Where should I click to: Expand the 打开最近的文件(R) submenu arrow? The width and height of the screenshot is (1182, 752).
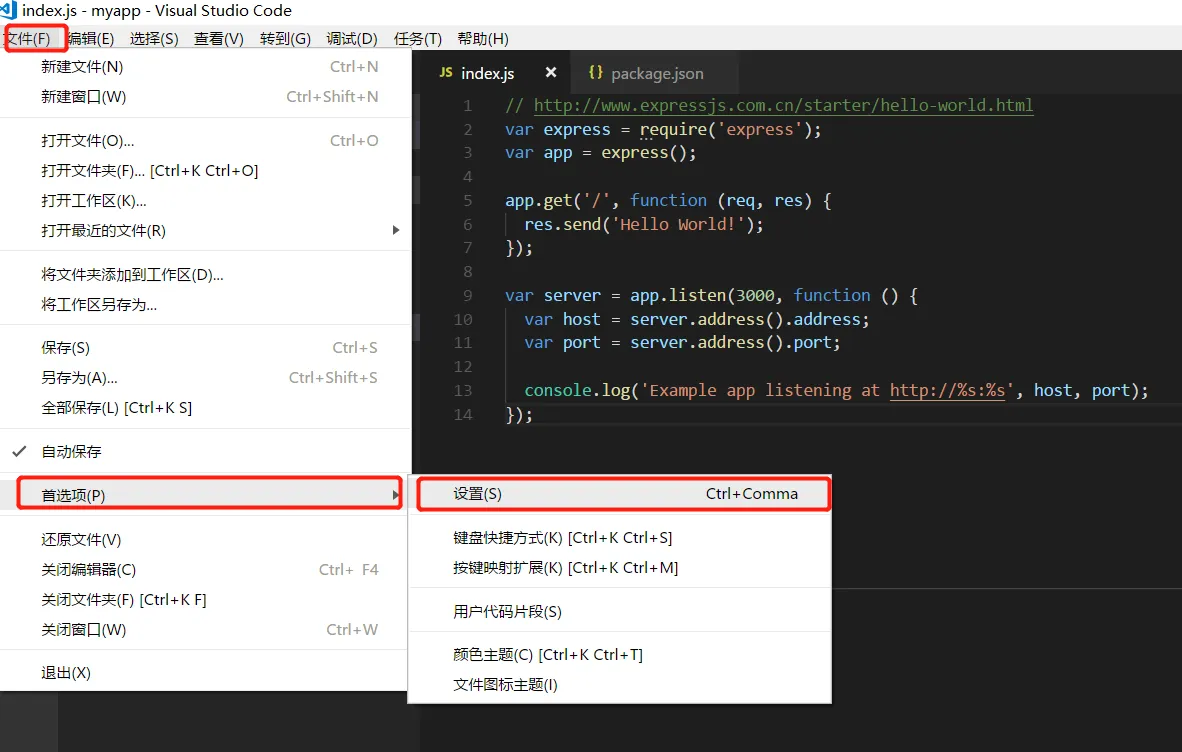click(396, 230)
